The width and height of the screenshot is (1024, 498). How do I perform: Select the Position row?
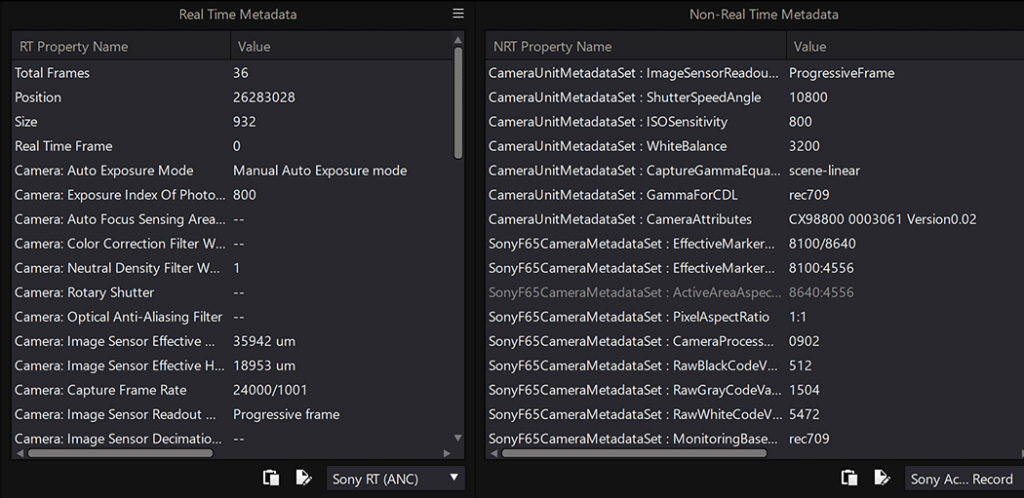[x=232, y=97]
